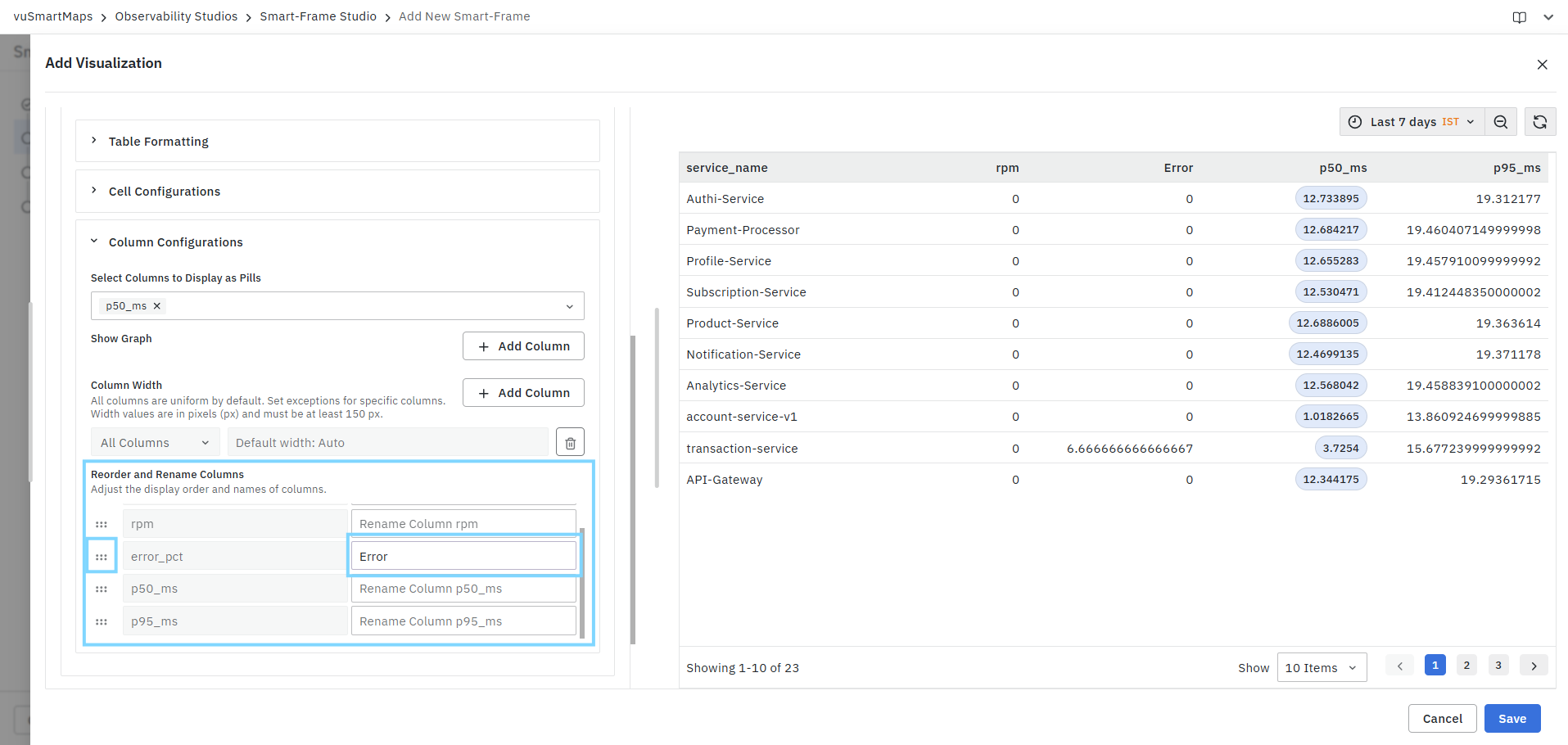Select the Profile-Service row name
The height and width of the screenshot is (745, 1568).
click(x=729, y=261)
